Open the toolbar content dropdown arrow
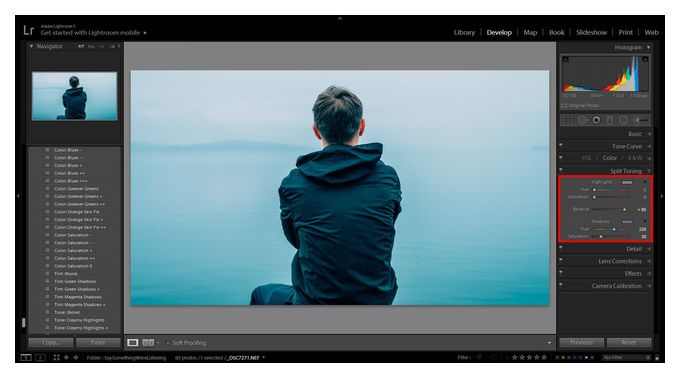 point(549,343)
